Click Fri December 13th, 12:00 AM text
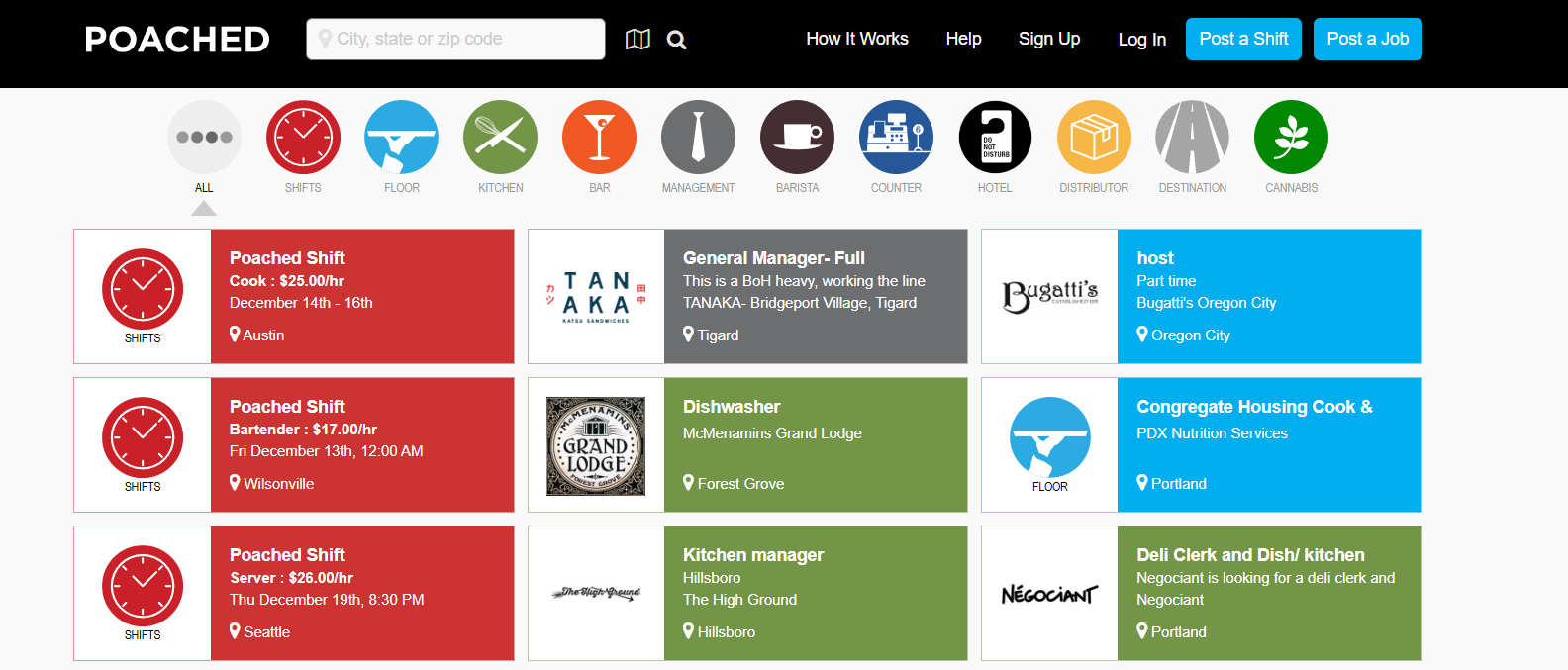Viewport: 1568px width, 670px height. coord(327,451)
